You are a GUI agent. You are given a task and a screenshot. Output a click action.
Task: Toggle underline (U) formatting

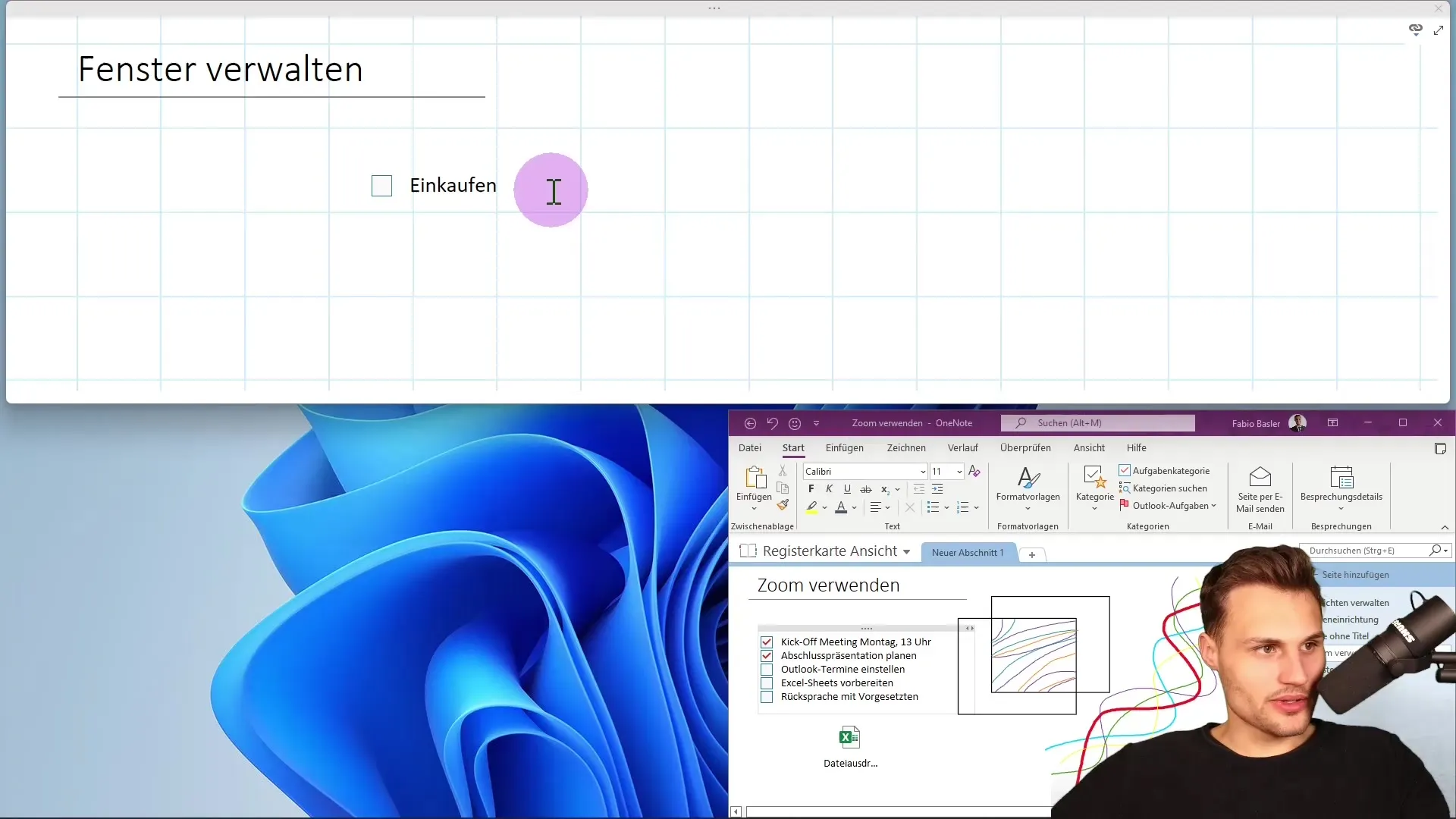coord(847,489)
